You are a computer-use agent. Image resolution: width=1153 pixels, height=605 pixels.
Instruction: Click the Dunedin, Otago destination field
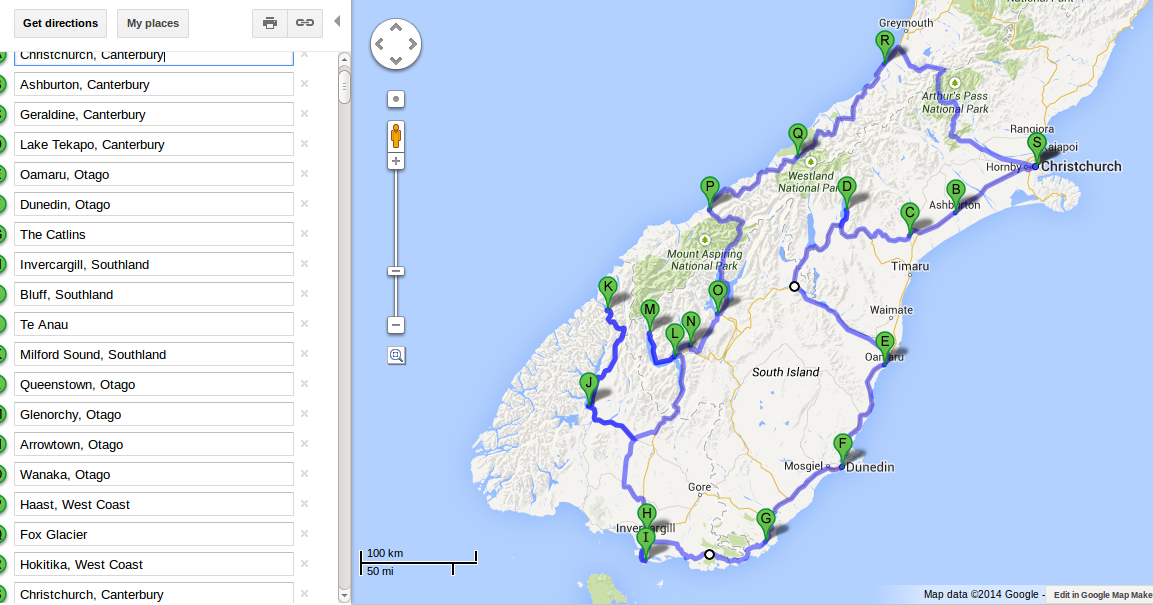coord(154,204)
